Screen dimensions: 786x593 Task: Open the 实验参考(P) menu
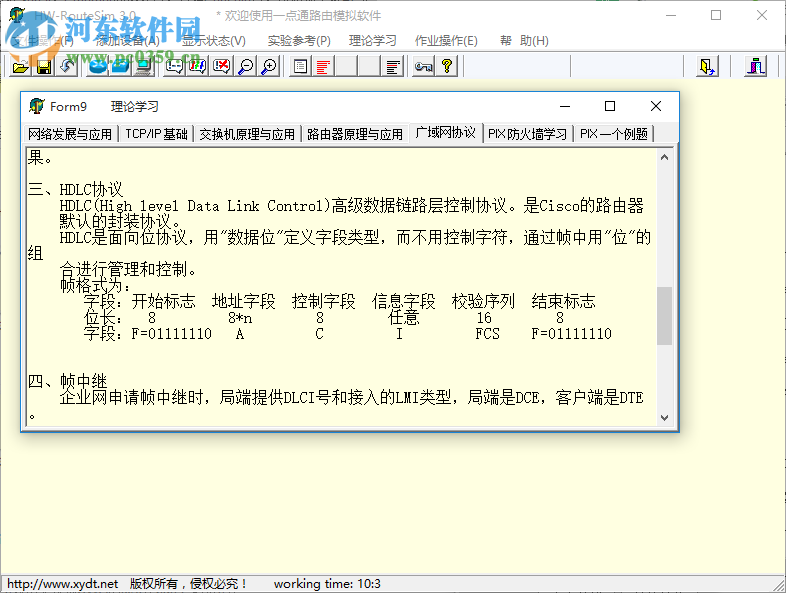coord(299,41)
